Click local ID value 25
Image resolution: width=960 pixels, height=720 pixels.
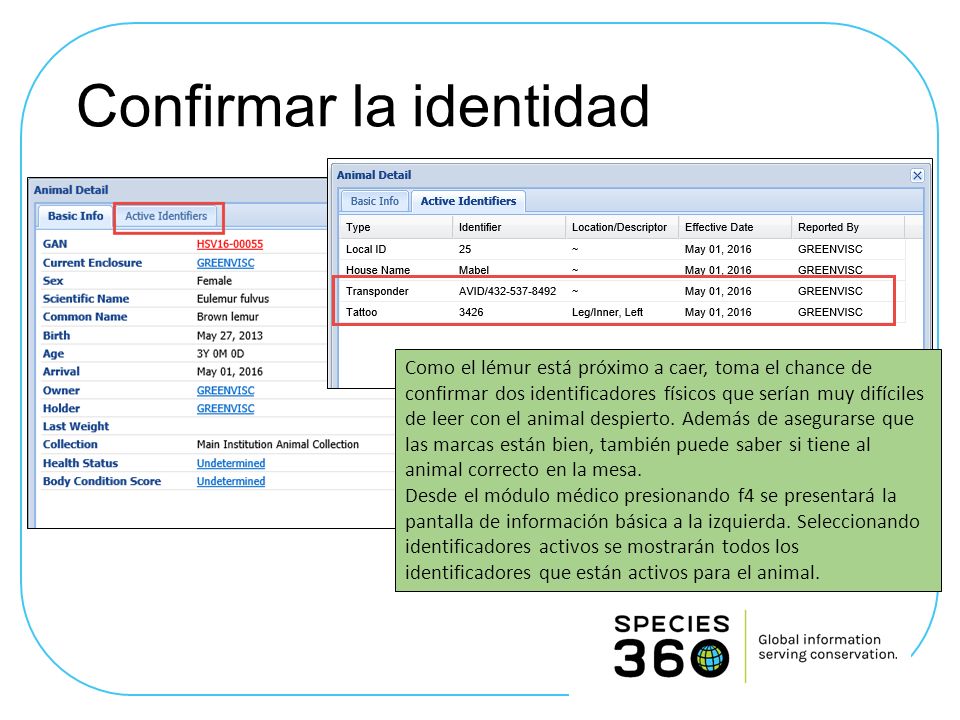click(x=465, y=249)
